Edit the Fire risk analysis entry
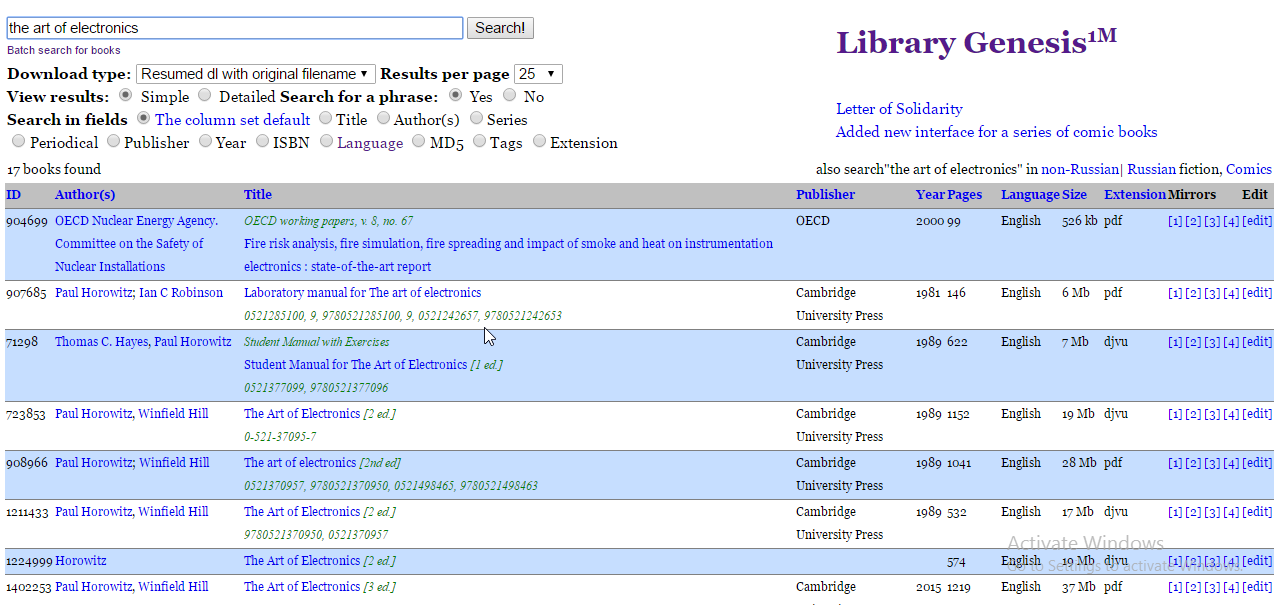The image size is (1283, 605). (1257, 221)
